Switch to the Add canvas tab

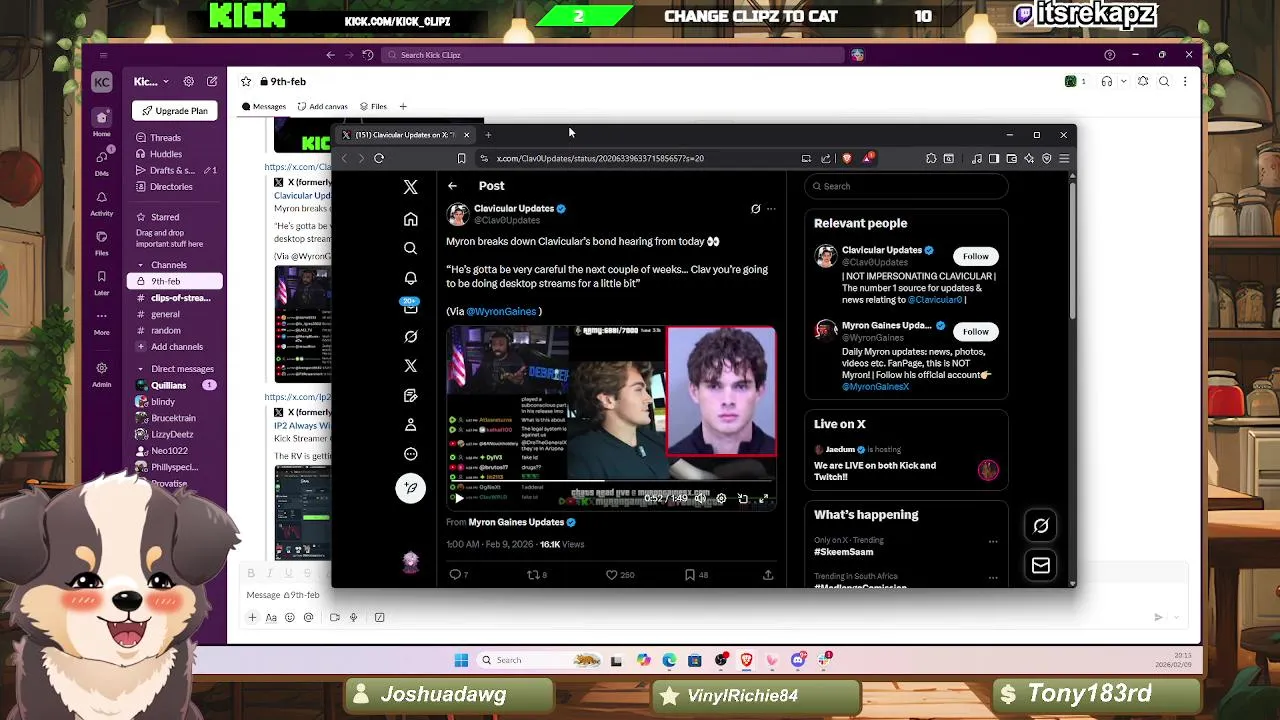323,106
